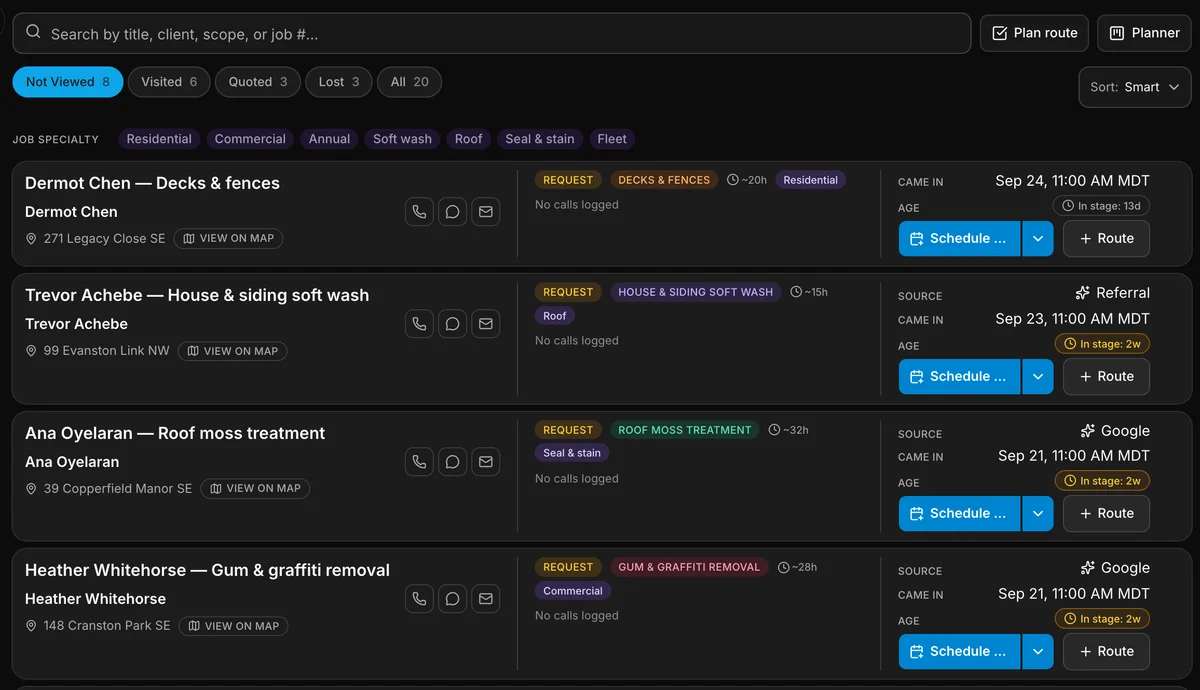The image size is (1200, 690).
Task: Switch to the Quoted tab
Action: click(257, 82)
